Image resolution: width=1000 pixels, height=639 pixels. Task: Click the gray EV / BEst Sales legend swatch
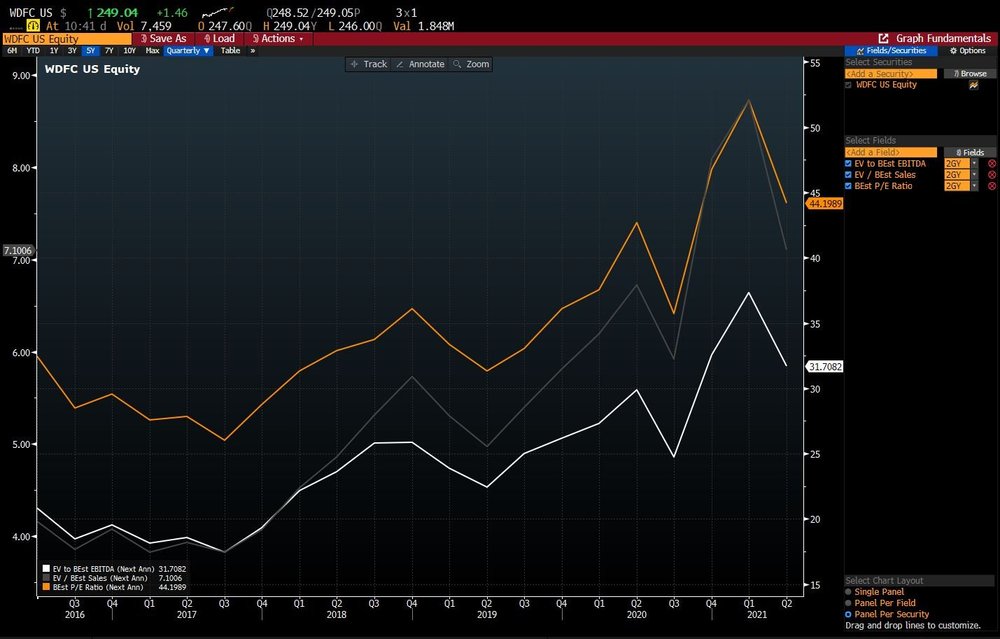coord(46,578)
